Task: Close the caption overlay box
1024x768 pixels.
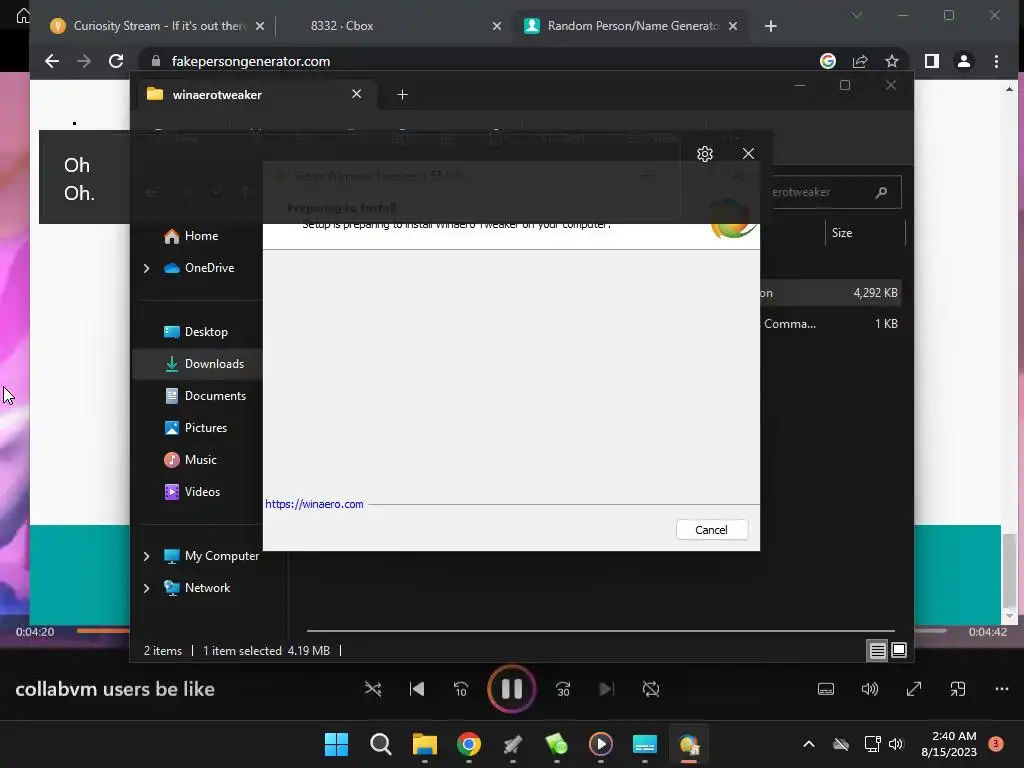Action: coord(748,153)
